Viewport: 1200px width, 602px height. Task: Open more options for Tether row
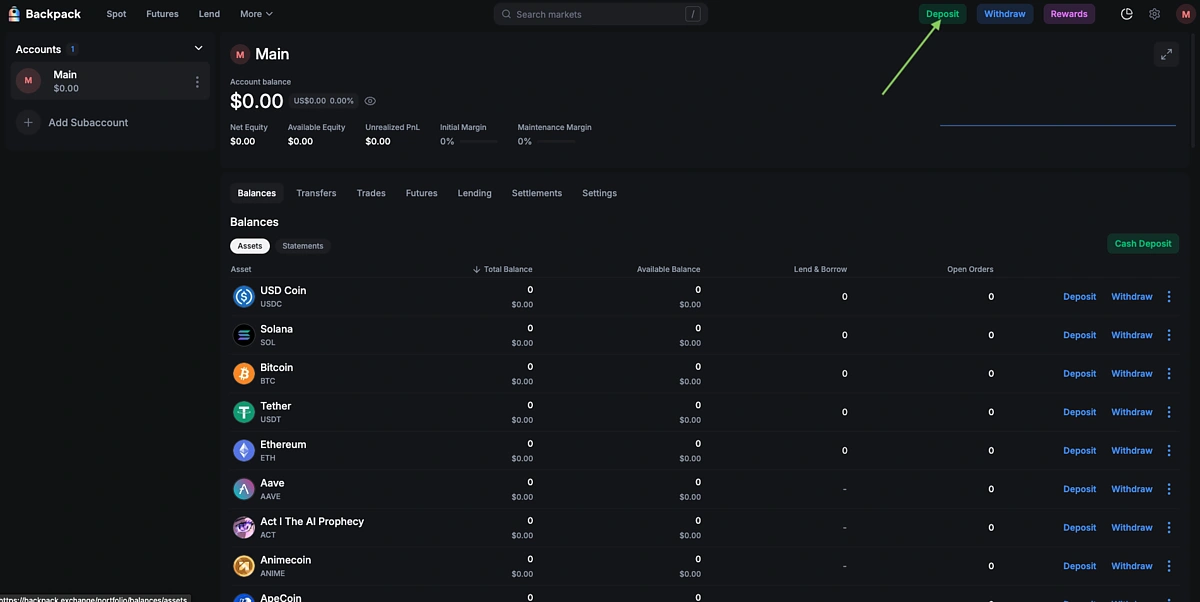(1169, 412)
